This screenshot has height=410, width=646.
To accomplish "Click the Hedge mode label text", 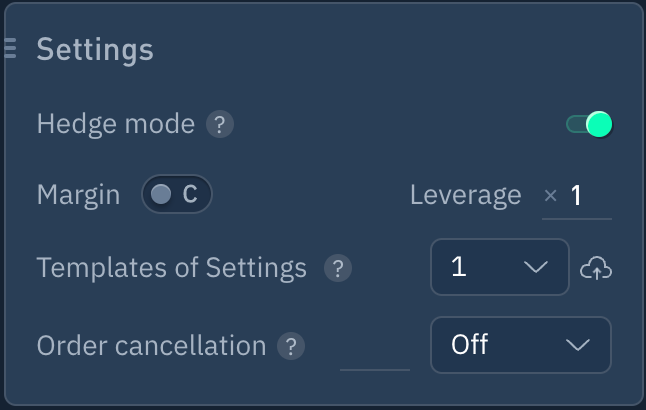I will pos(115,125).
